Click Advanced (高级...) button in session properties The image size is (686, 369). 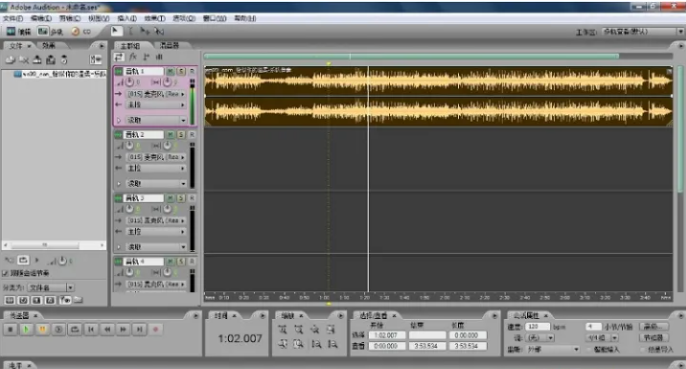pyautogui.click(x=654, y=327)
